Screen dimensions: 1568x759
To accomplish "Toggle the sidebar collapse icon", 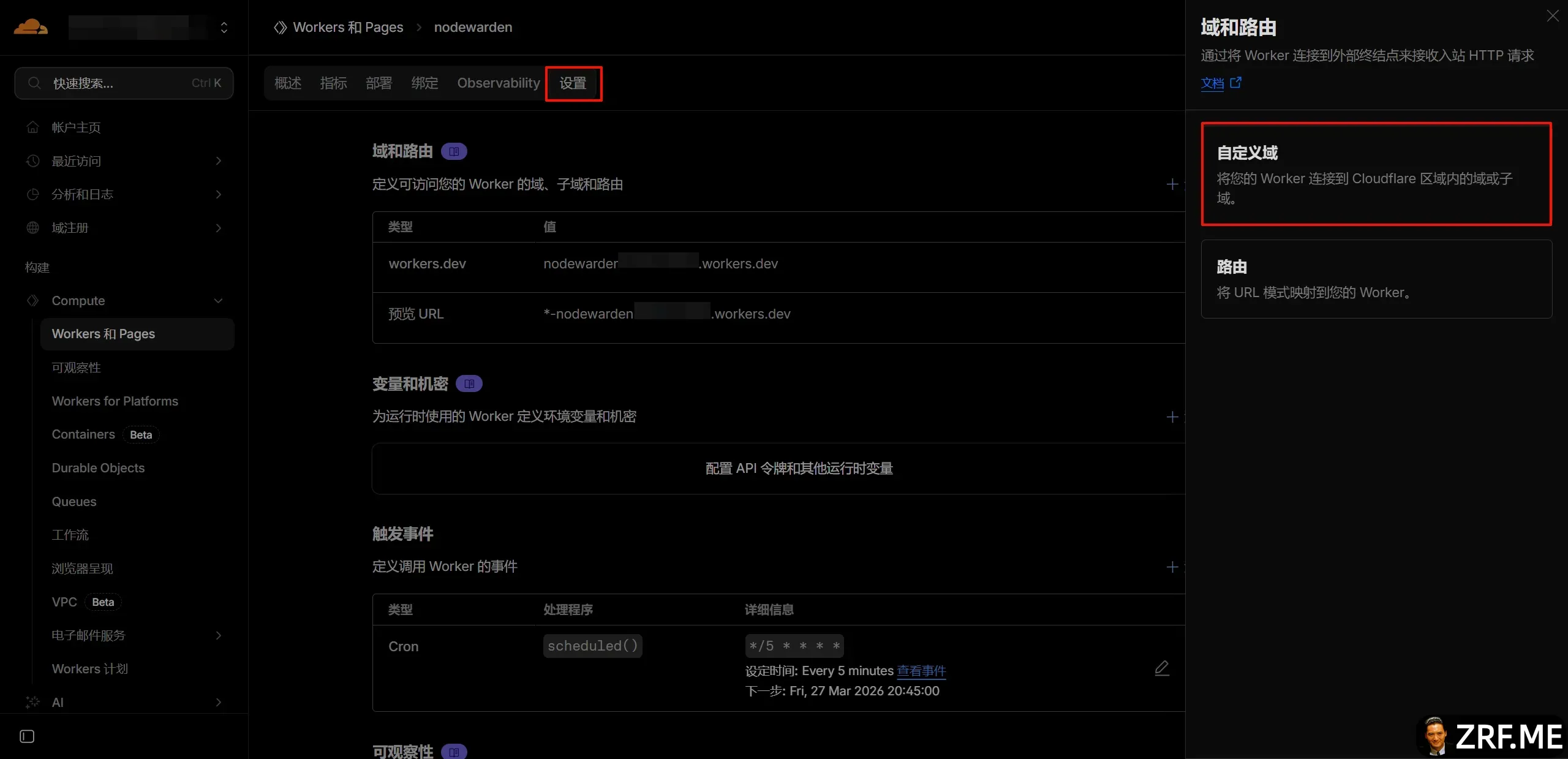I will tap(27, 736).
